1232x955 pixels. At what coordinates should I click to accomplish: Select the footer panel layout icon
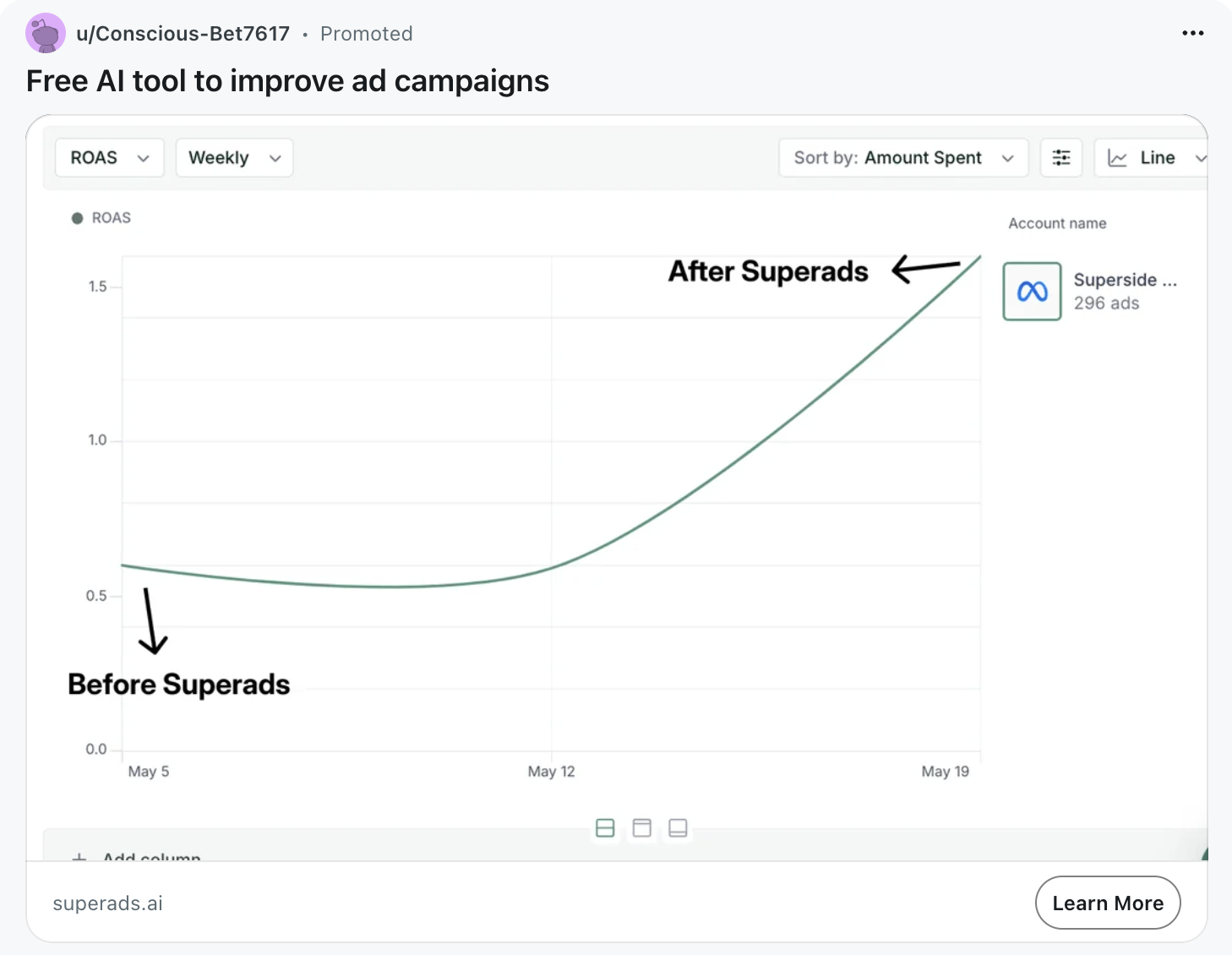pos(678,828)
